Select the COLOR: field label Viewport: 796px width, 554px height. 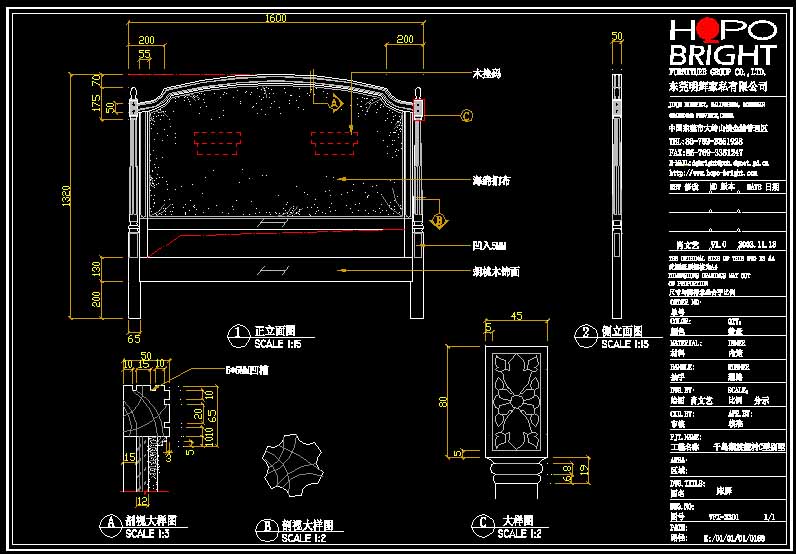click(681, 321)
